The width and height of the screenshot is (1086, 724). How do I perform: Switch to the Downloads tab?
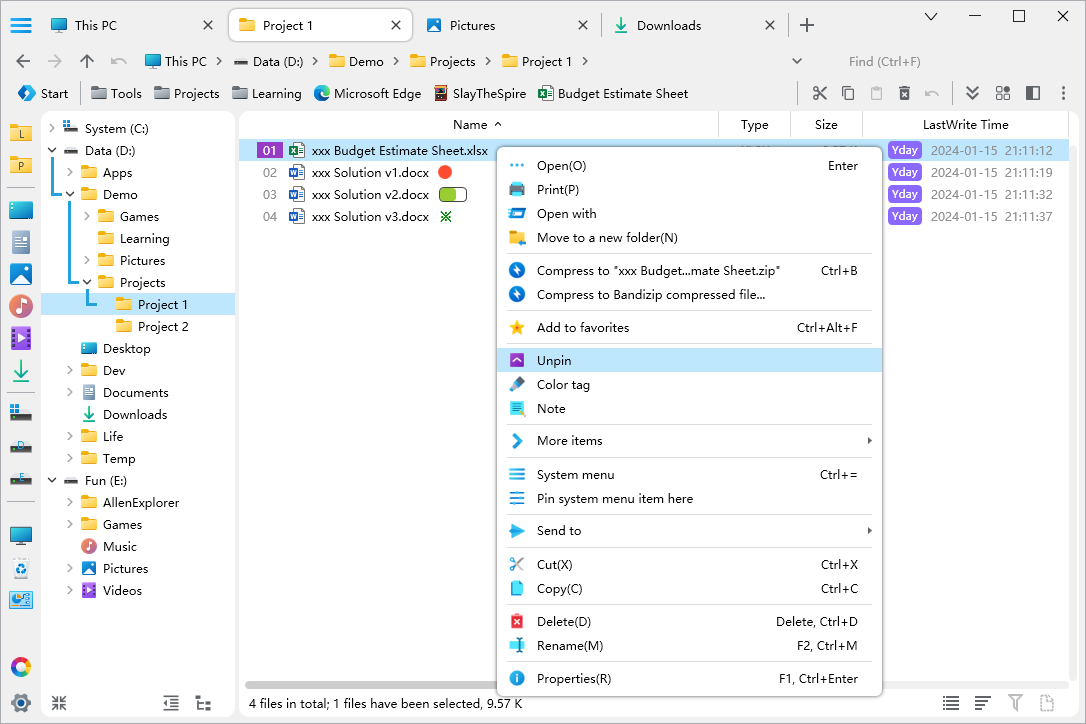point(668,25)
